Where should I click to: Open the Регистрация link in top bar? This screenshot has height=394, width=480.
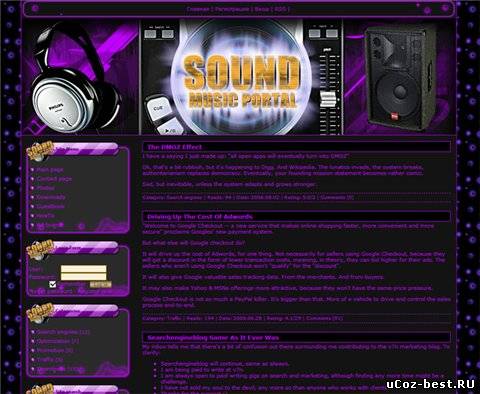[232, 9]
